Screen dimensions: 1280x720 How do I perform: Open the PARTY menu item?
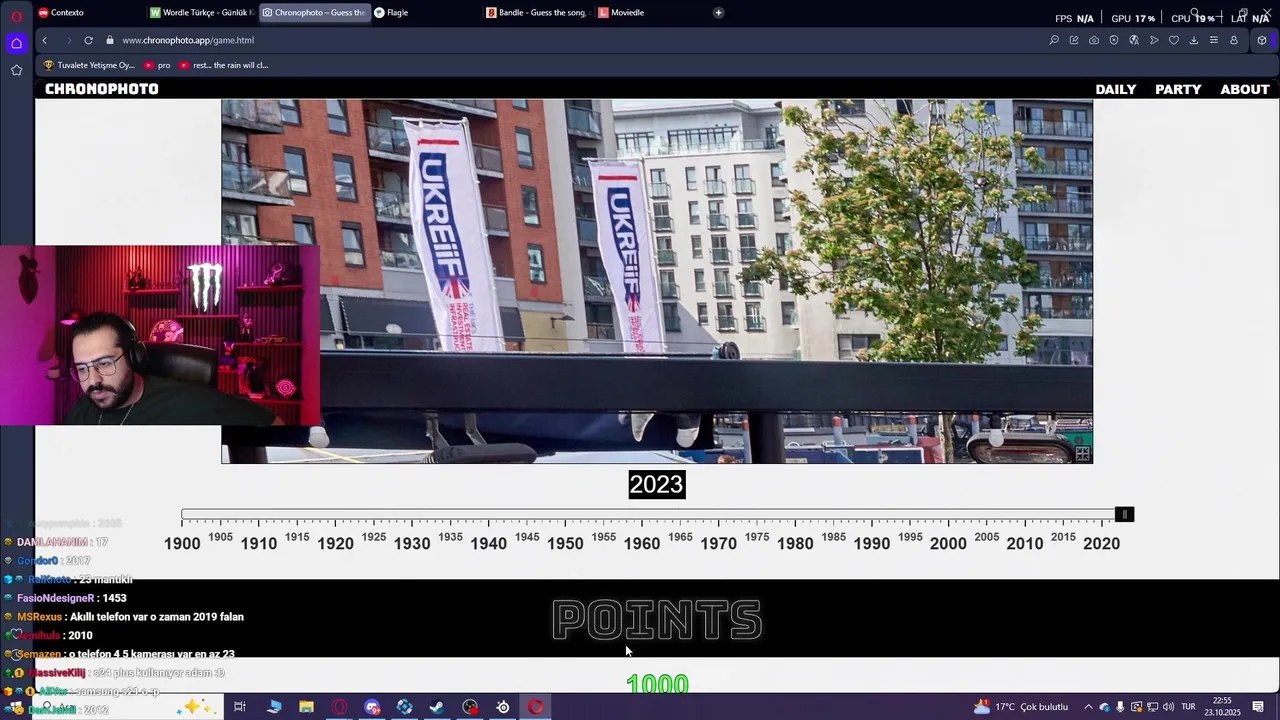(1178, 89)
